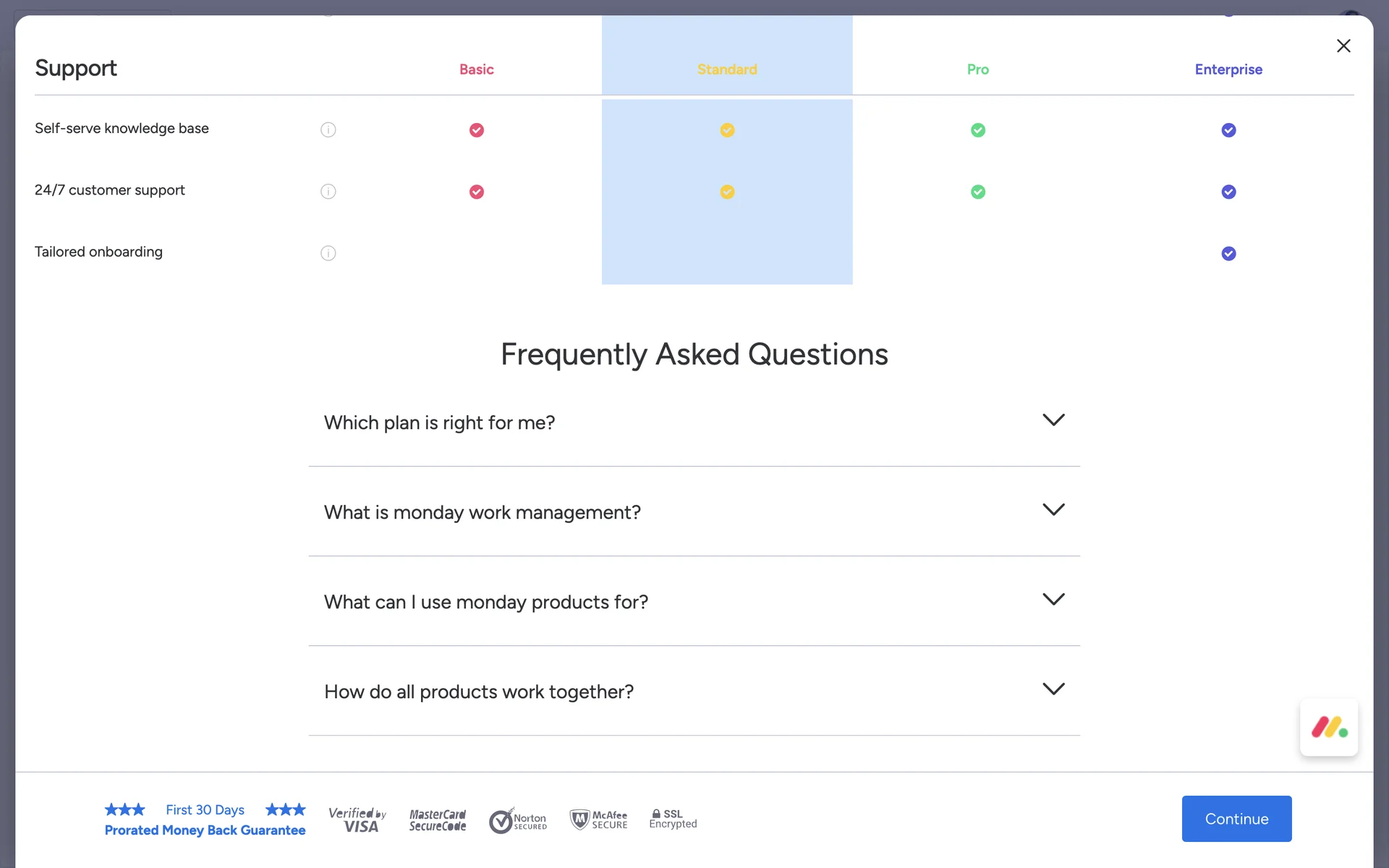Click the Verified by VISA logo
The height and width of the screenshot is (868, 1389).
357,820
